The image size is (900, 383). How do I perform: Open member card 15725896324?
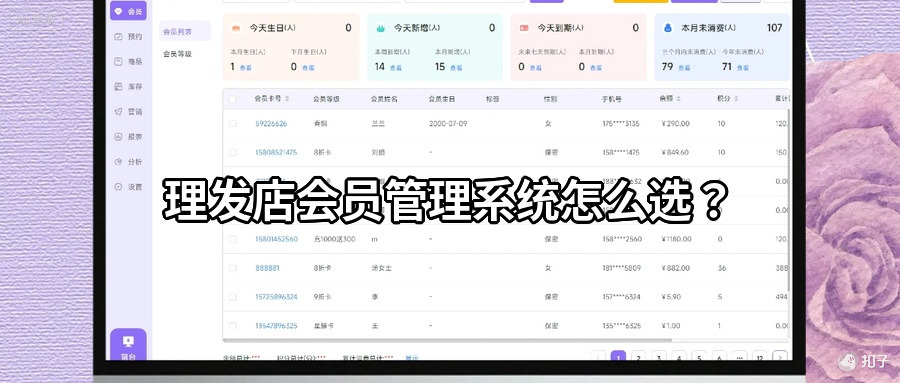[x=276, y=297]
